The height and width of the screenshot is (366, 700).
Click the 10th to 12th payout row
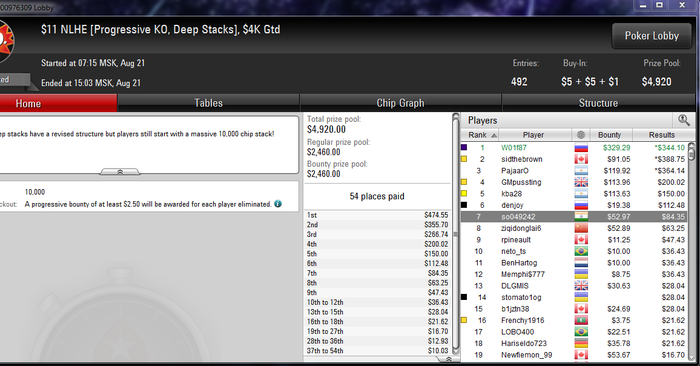[x=378, y=302]
